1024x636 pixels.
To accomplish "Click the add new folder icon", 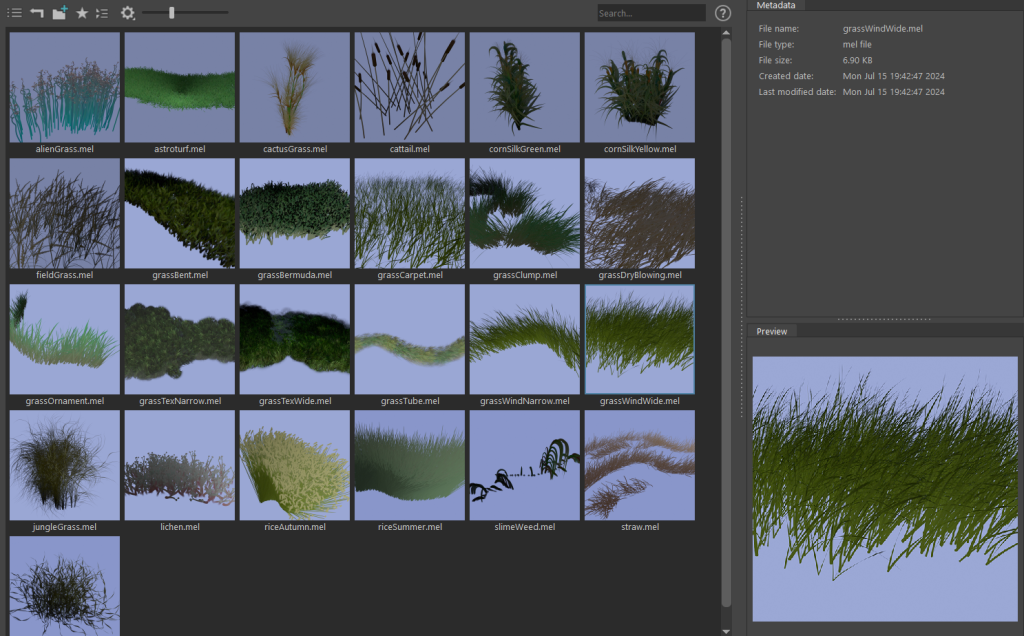I will tap(60, 13).
